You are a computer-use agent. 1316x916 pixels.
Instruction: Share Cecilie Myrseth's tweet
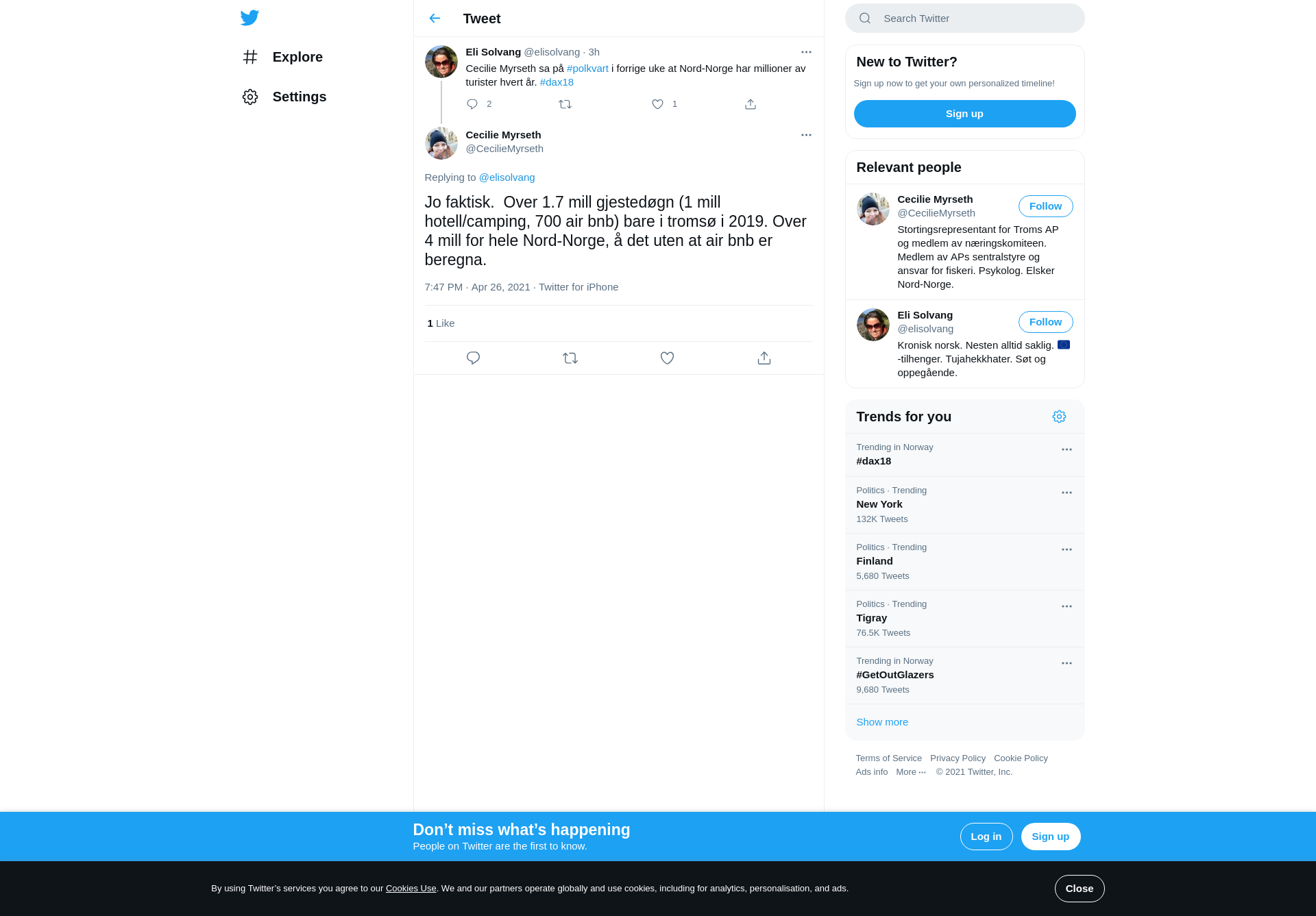point(764,358)
